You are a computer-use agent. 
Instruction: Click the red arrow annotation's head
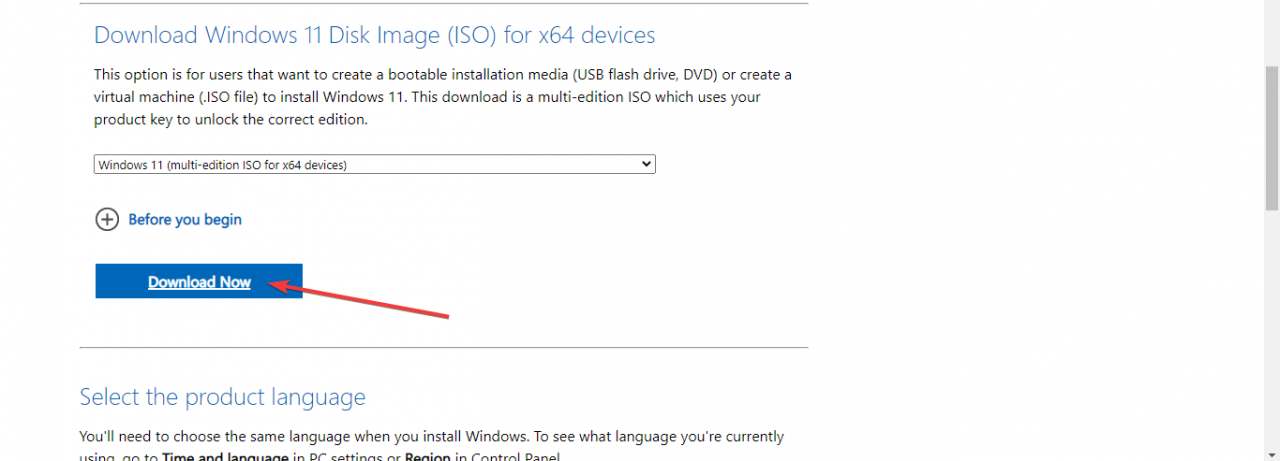pos(281,286)
